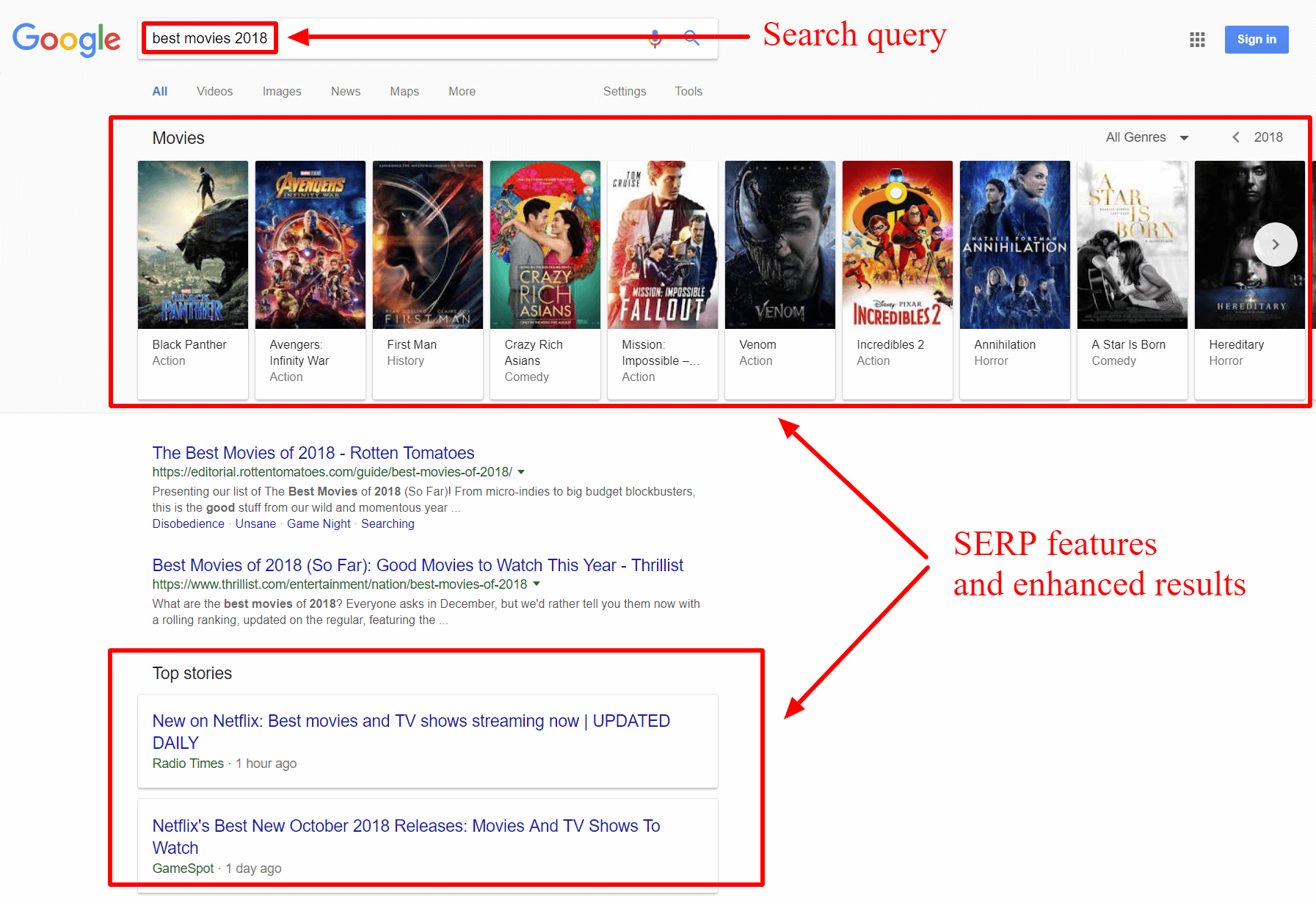Viewport: 1316px width, 903px height.
Task: Open the Google apps grid icon
Action: [x=1197, y=40]
